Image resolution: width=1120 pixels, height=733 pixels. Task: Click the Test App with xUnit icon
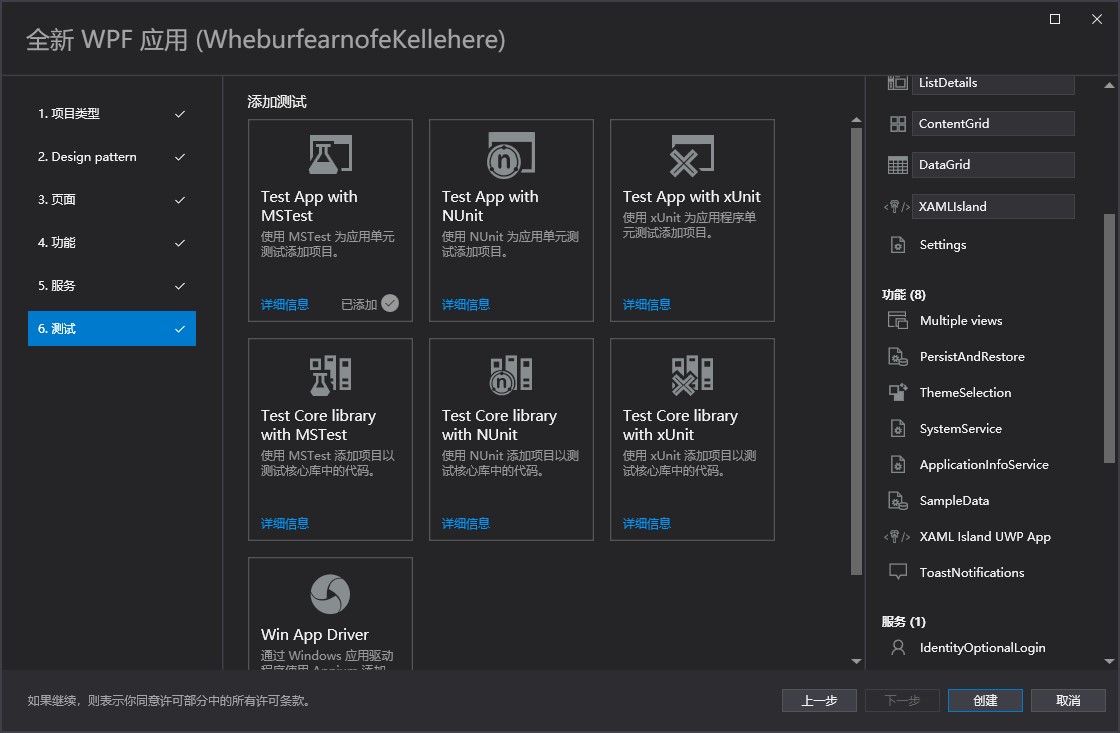pyautogui.click(x=691, y=155)
